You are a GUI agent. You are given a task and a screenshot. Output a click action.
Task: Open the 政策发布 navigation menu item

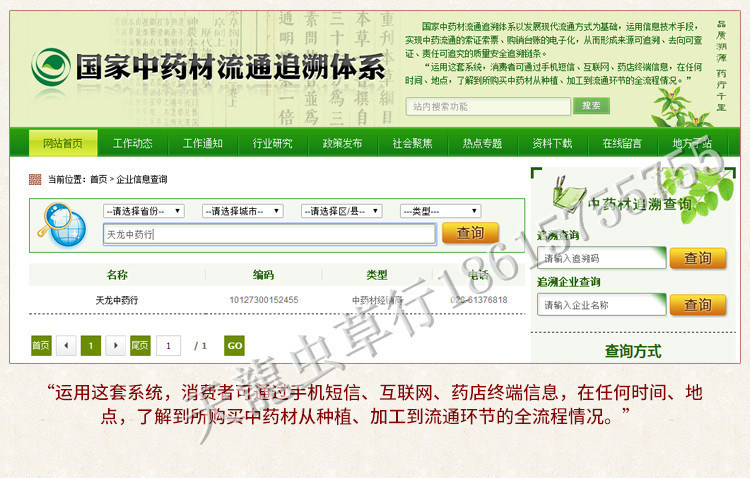(x=342, y=143)
